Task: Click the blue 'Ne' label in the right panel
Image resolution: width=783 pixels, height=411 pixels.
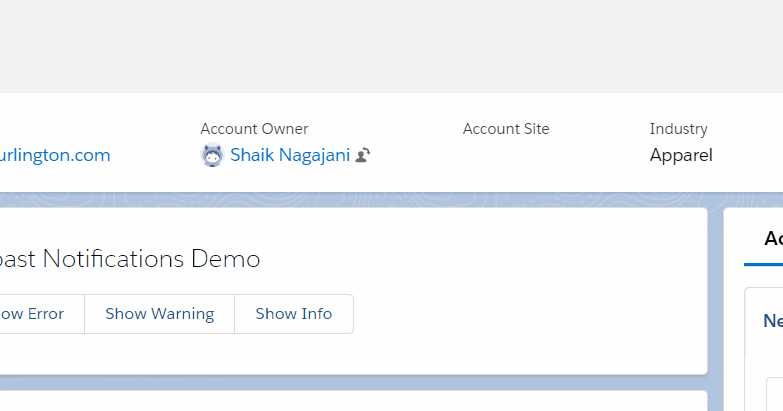Action: tap(772, 321)
